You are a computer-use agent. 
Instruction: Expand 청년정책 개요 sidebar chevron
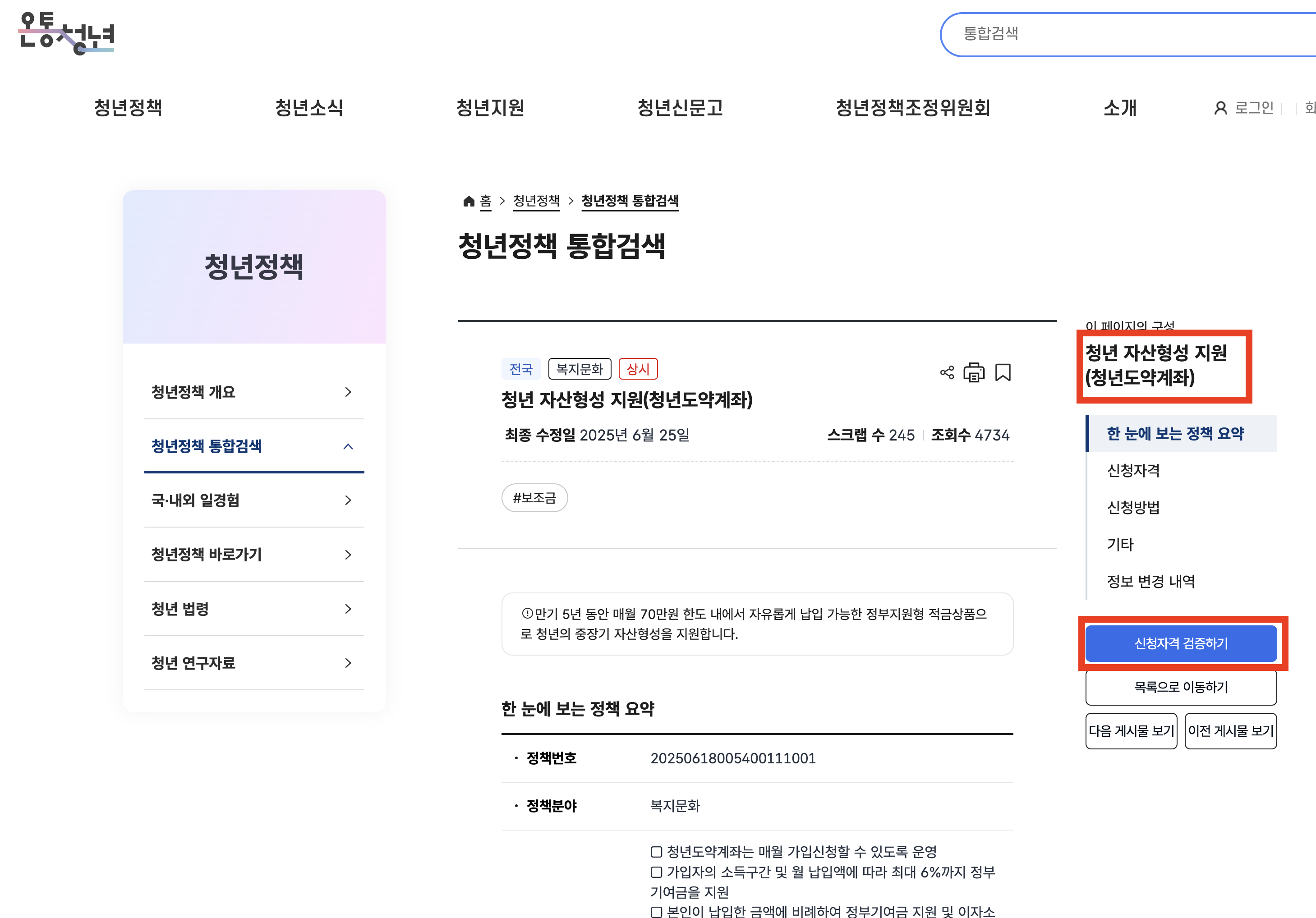[348, 392]
